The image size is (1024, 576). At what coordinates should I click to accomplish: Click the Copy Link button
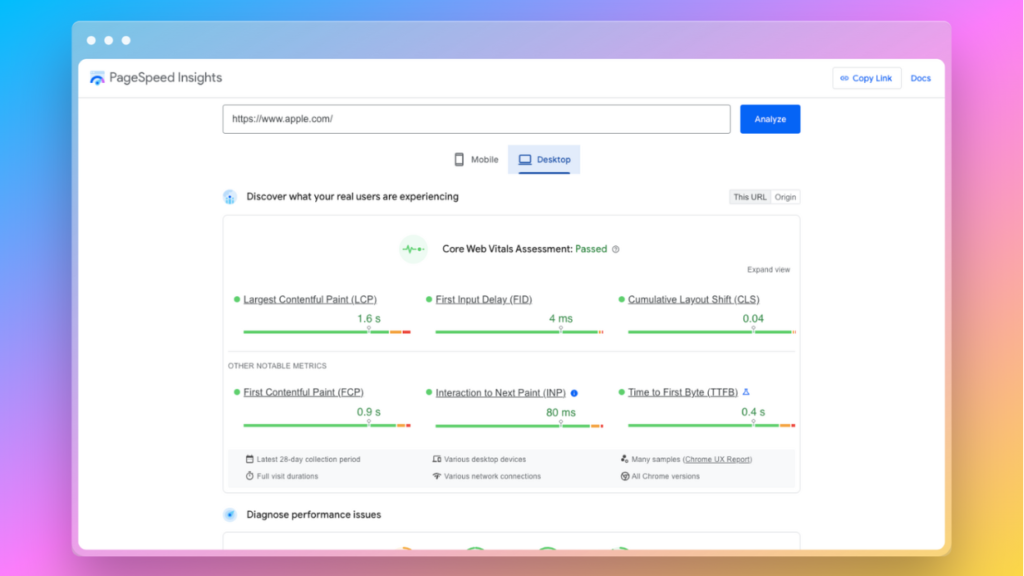click(867, 78)
